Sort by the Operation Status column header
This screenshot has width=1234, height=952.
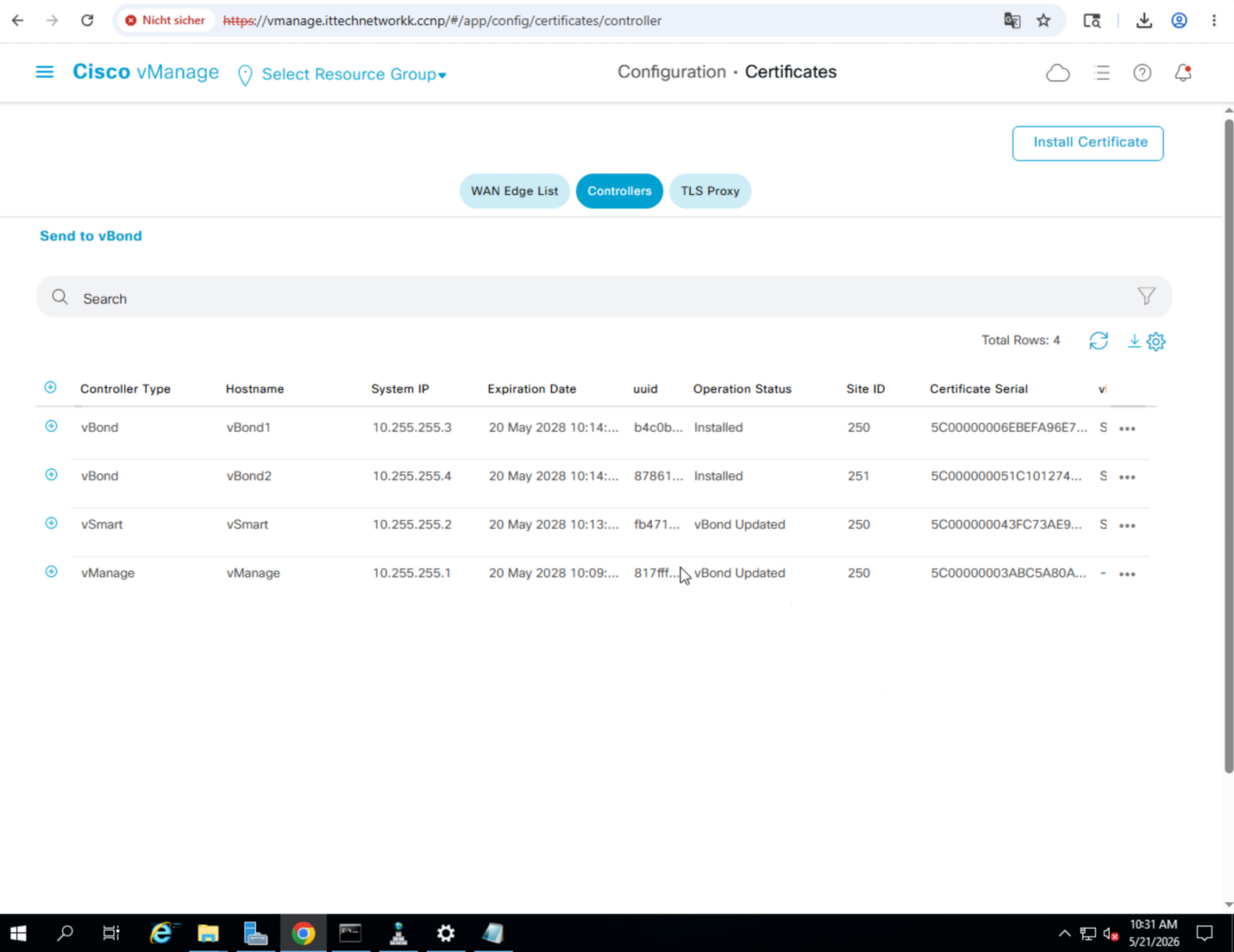(x=742, y=389)
